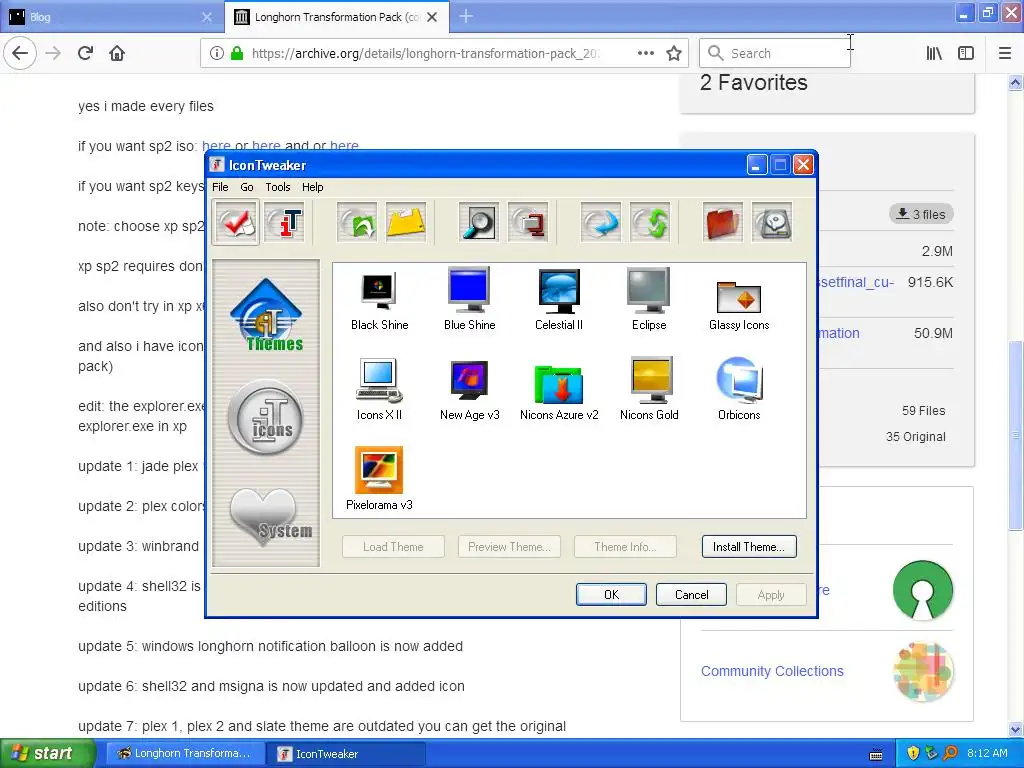The image size is (1024, 768).
Task: Click the archive.org address bar URL
Action: 426,53
